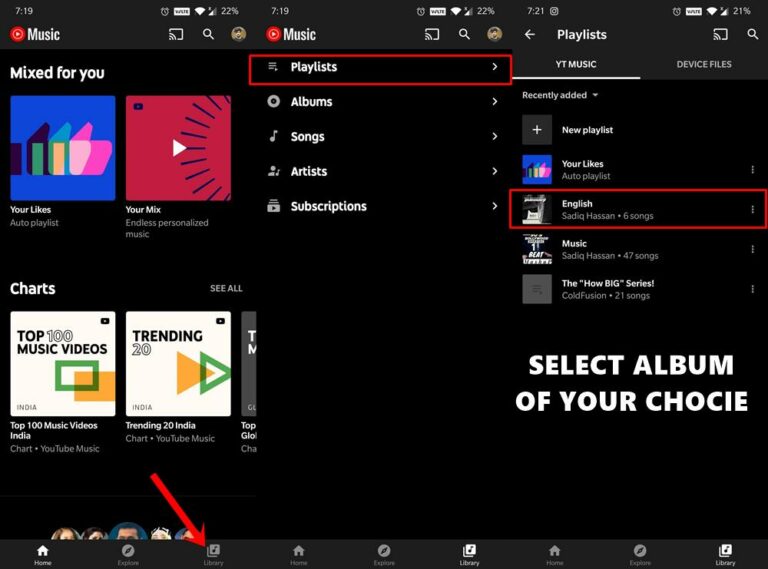The height and width of the screenshot is (569, 768).
Task: Tap alarm icon in first screen status bar
Action: pos(165,11)
